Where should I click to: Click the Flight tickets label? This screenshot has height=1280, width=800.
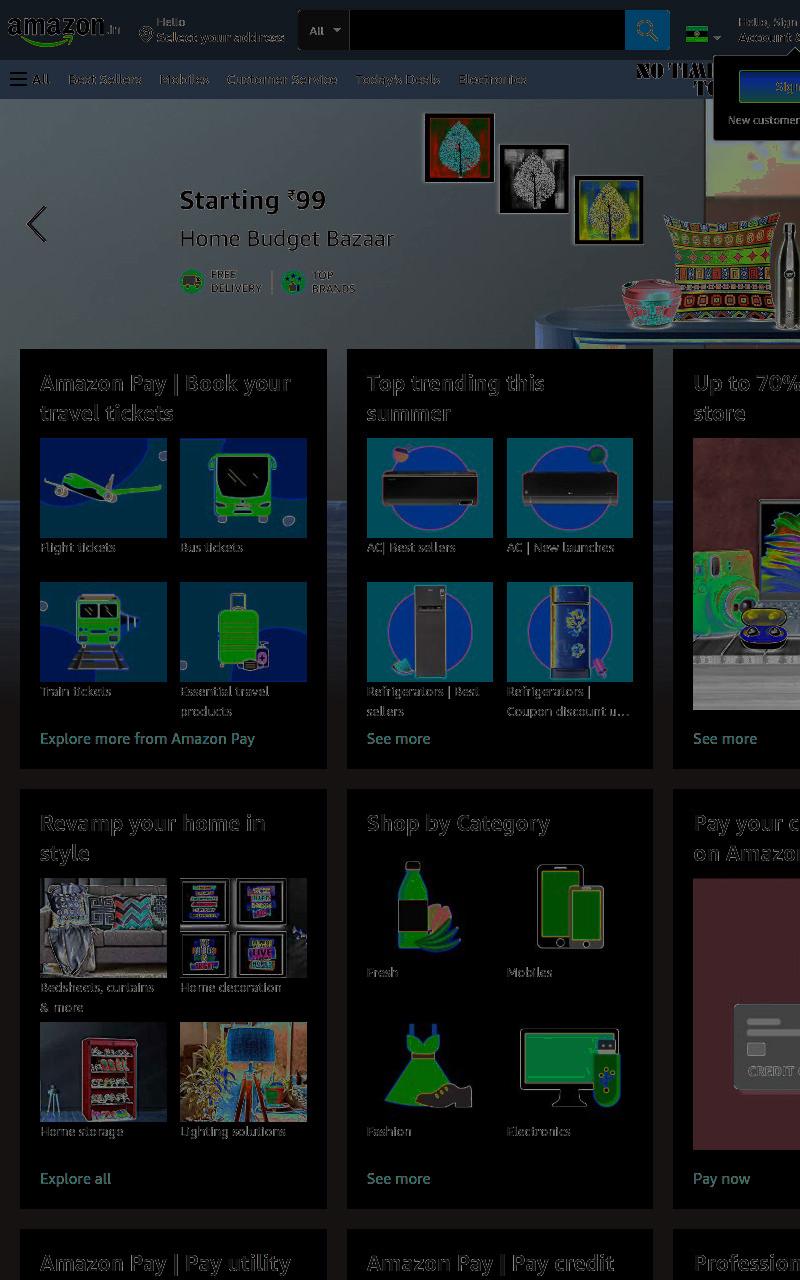[78, 548]
